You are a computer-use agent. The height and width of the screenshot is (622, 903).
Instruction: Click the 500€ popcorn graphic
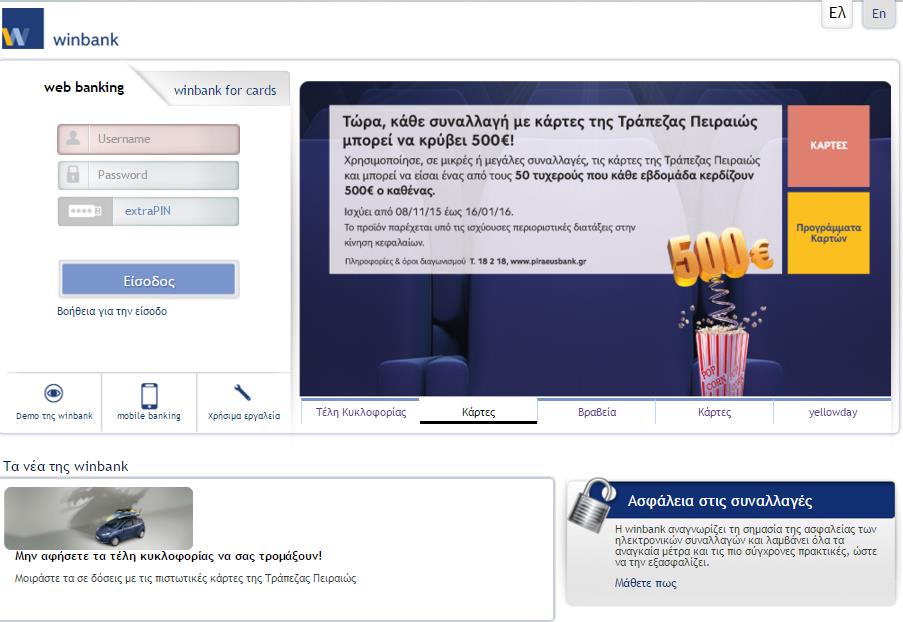coord(720,311)
